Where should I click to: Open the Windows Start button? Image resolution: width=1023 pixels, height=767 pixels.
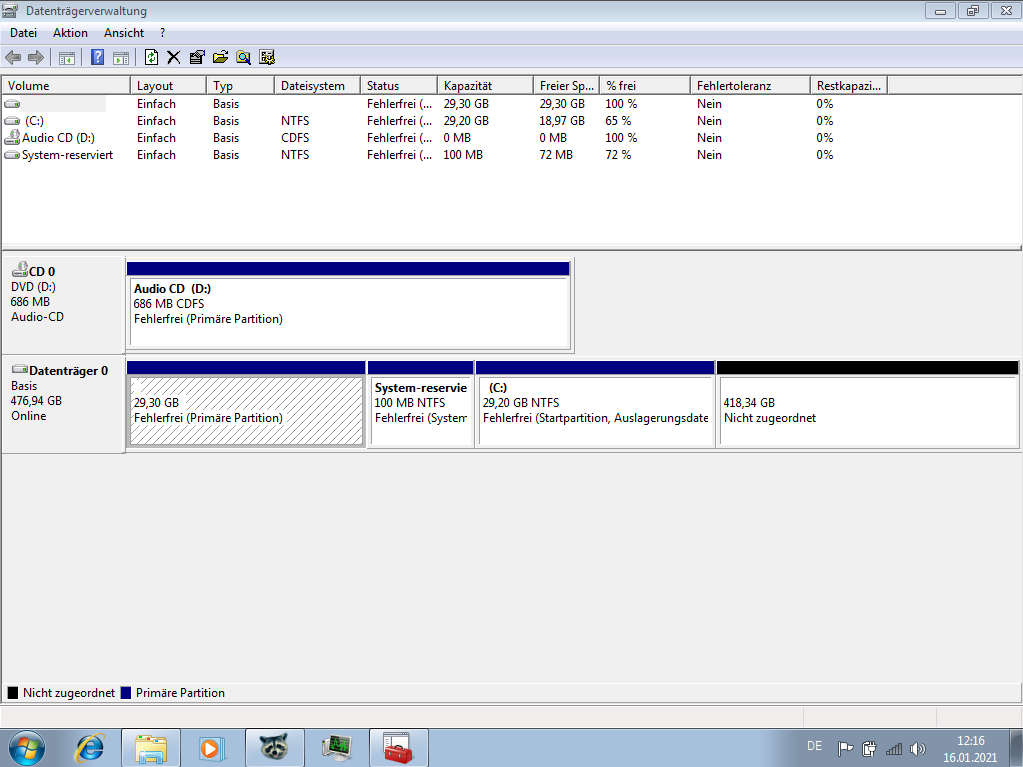pos(27,747)
